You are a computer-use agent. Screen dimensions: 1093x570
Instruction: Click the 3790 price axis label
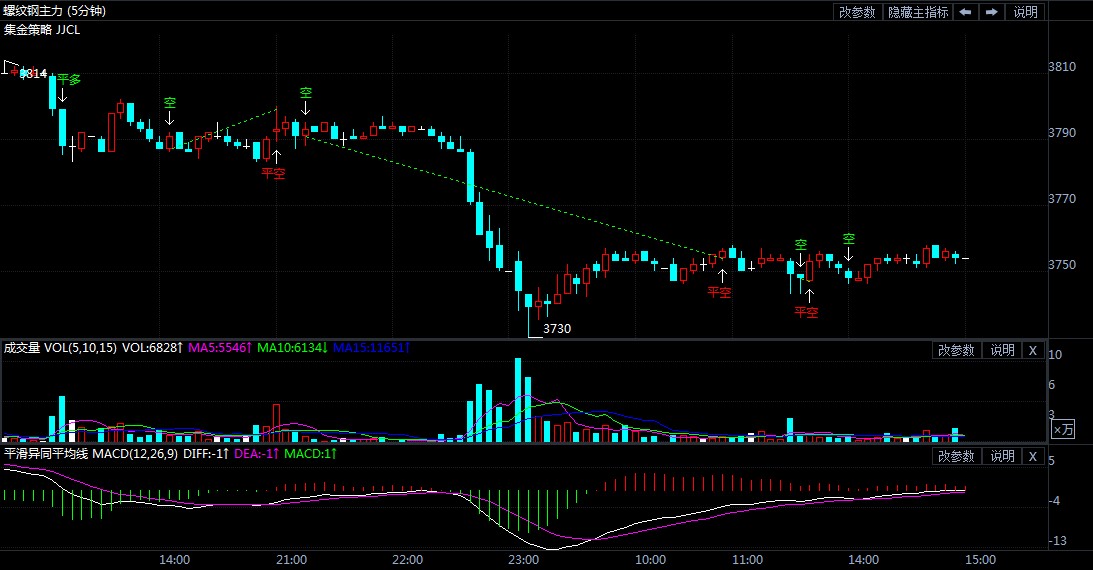[x=1062, y=132]
